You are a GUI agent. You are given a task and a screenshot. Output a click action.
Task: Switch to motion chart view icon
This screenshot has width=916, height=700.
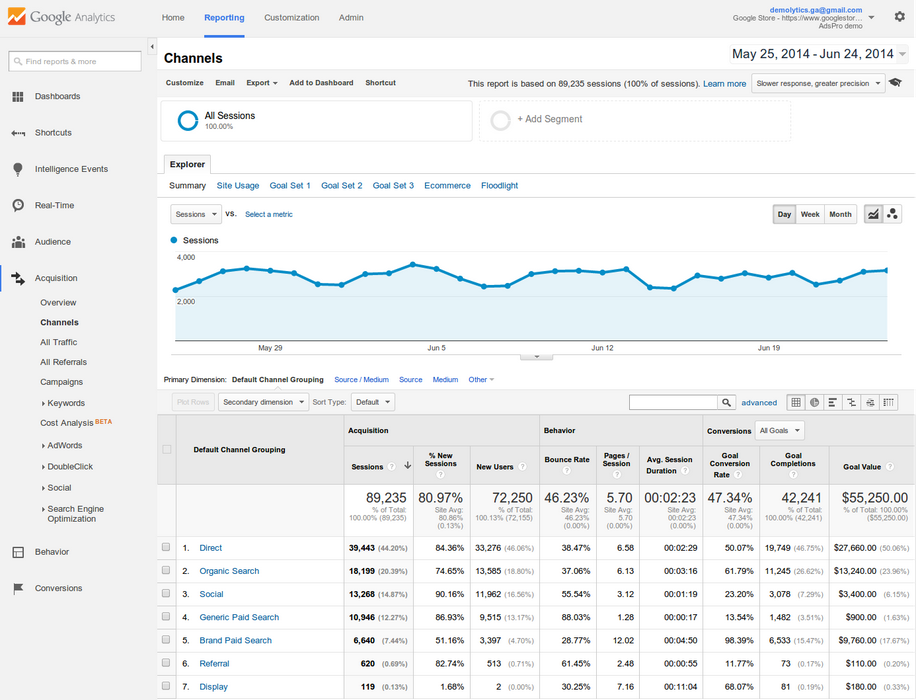[x=892, y=214]
